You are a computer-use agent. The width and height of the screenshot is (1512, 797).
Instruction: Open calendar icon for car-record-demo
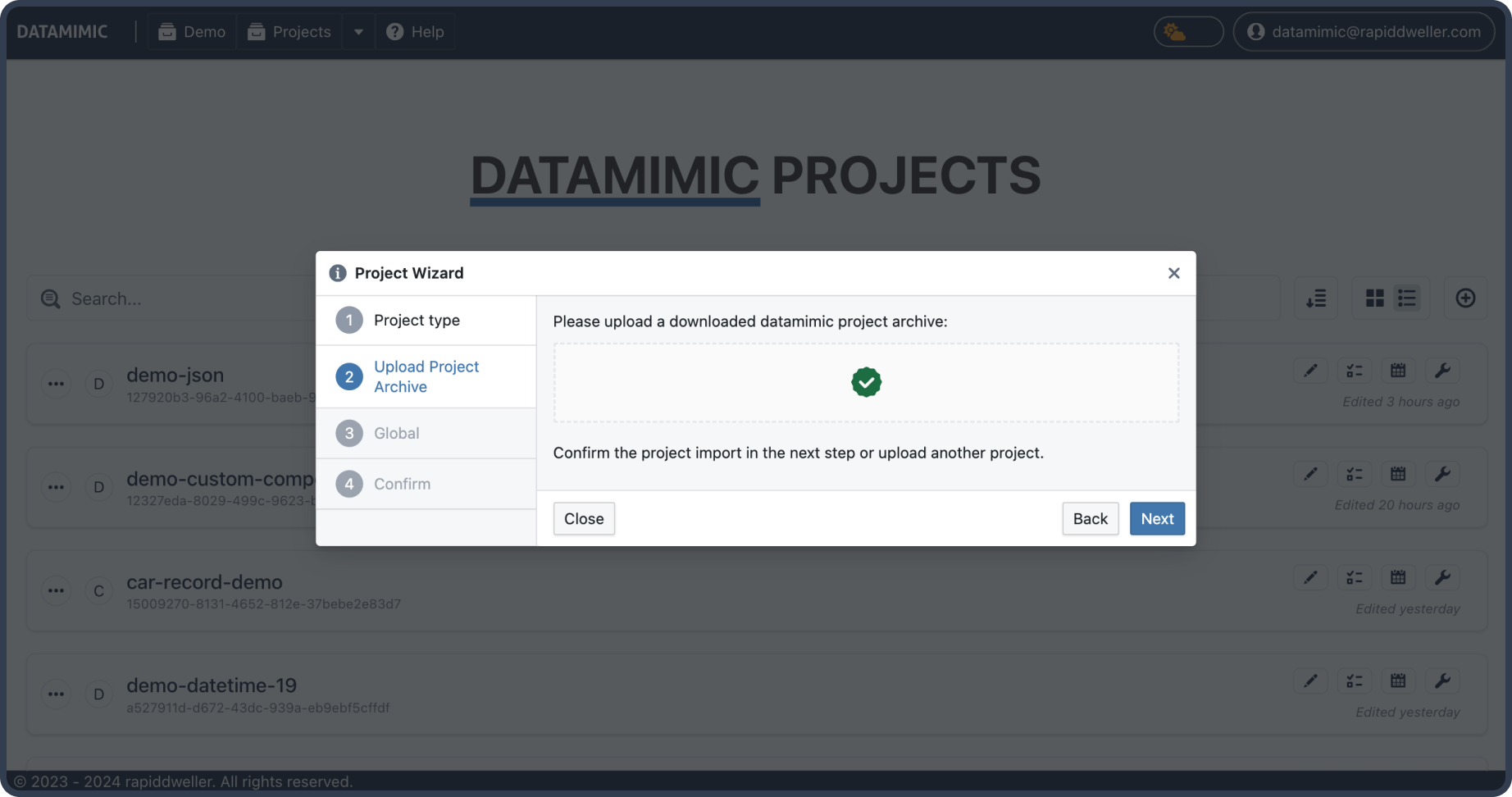point(1398,577)
